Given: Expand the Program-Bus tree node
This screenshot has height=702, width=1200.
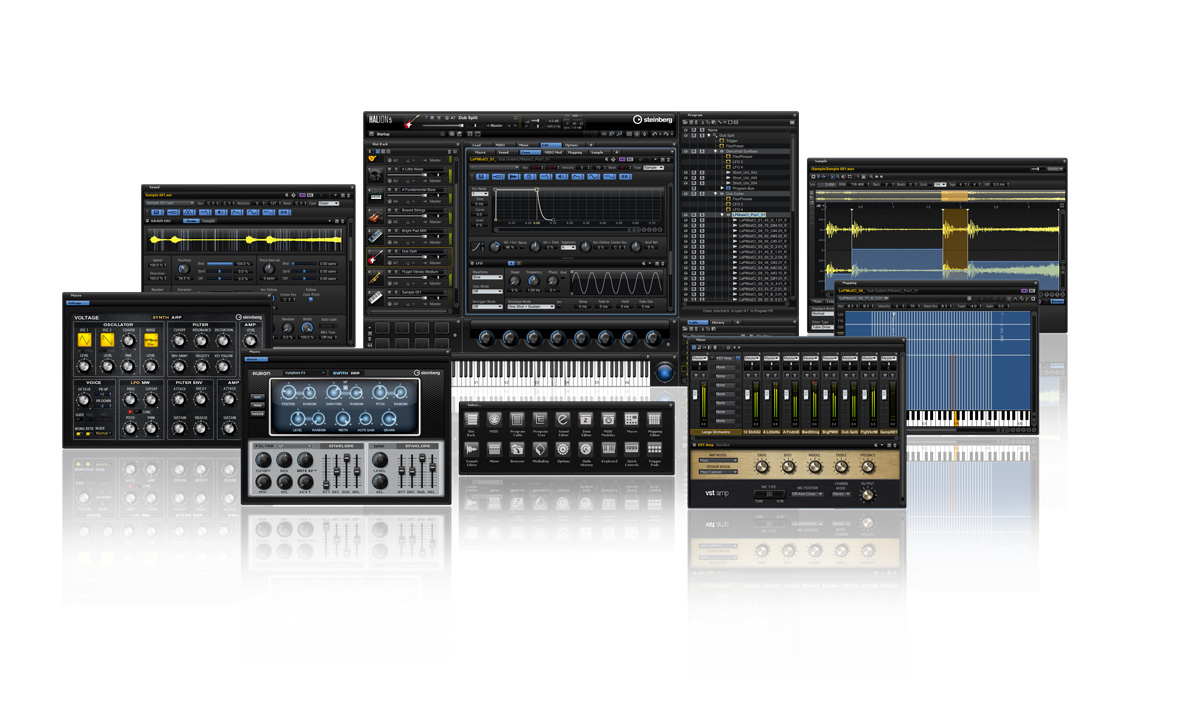Looking at the screenshot, I should [x=722, y=188].
